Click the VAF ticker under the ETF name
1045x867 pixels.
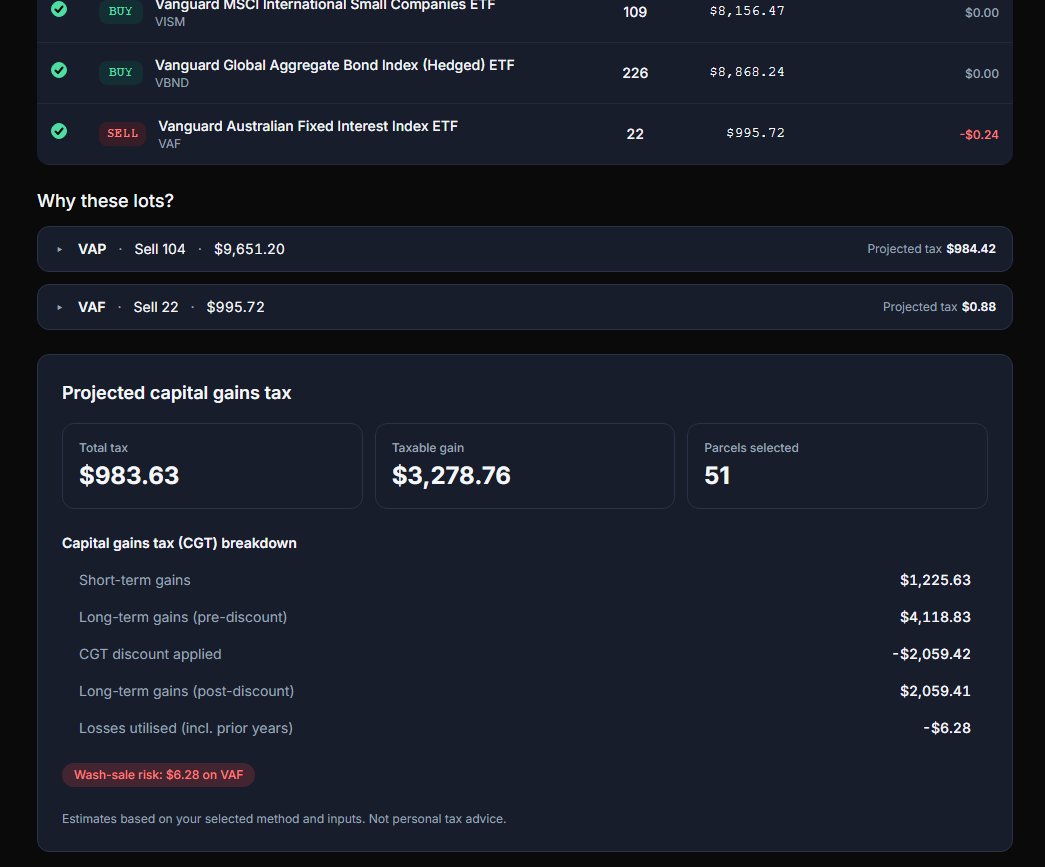point(169,144)
